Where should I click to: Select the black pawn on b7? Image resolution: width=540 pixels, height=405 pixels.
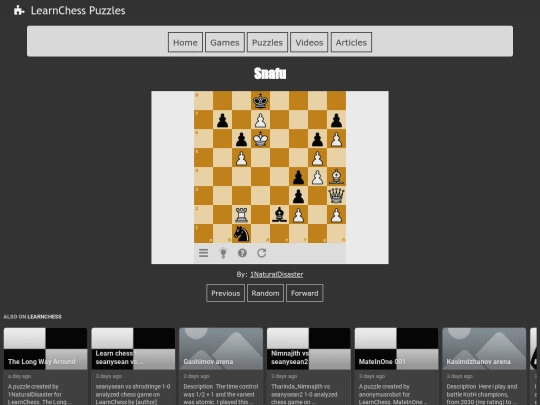click(222, 120)
